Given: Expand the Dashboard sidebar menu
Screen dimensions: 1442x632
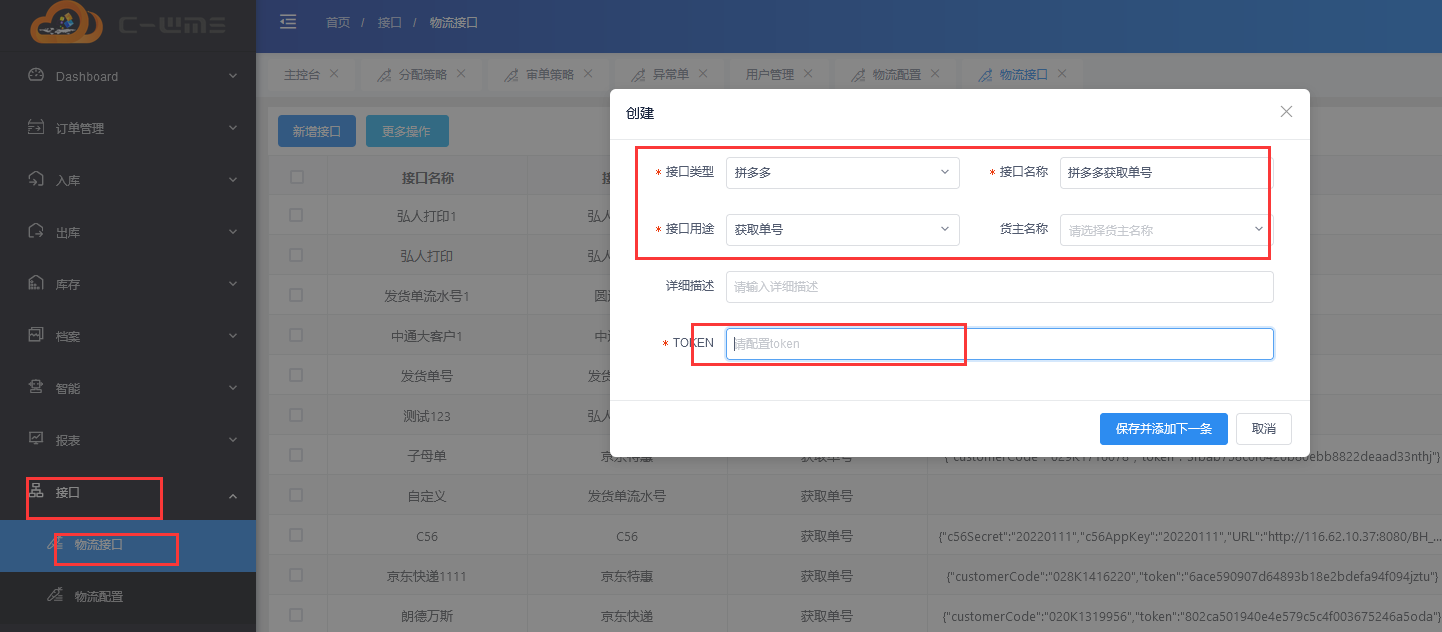Looking at the screenshot, I should (233, 76).
